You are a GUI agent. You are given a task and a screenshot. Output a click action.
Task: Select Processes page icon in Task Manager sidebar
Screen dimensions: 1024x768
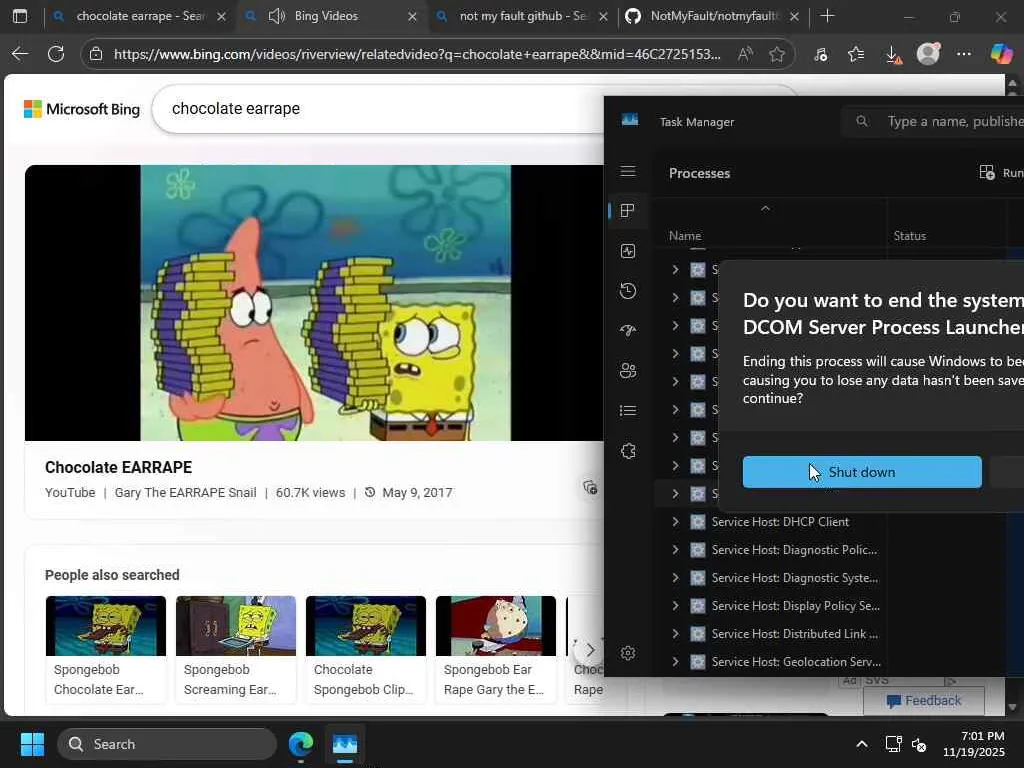628,211
